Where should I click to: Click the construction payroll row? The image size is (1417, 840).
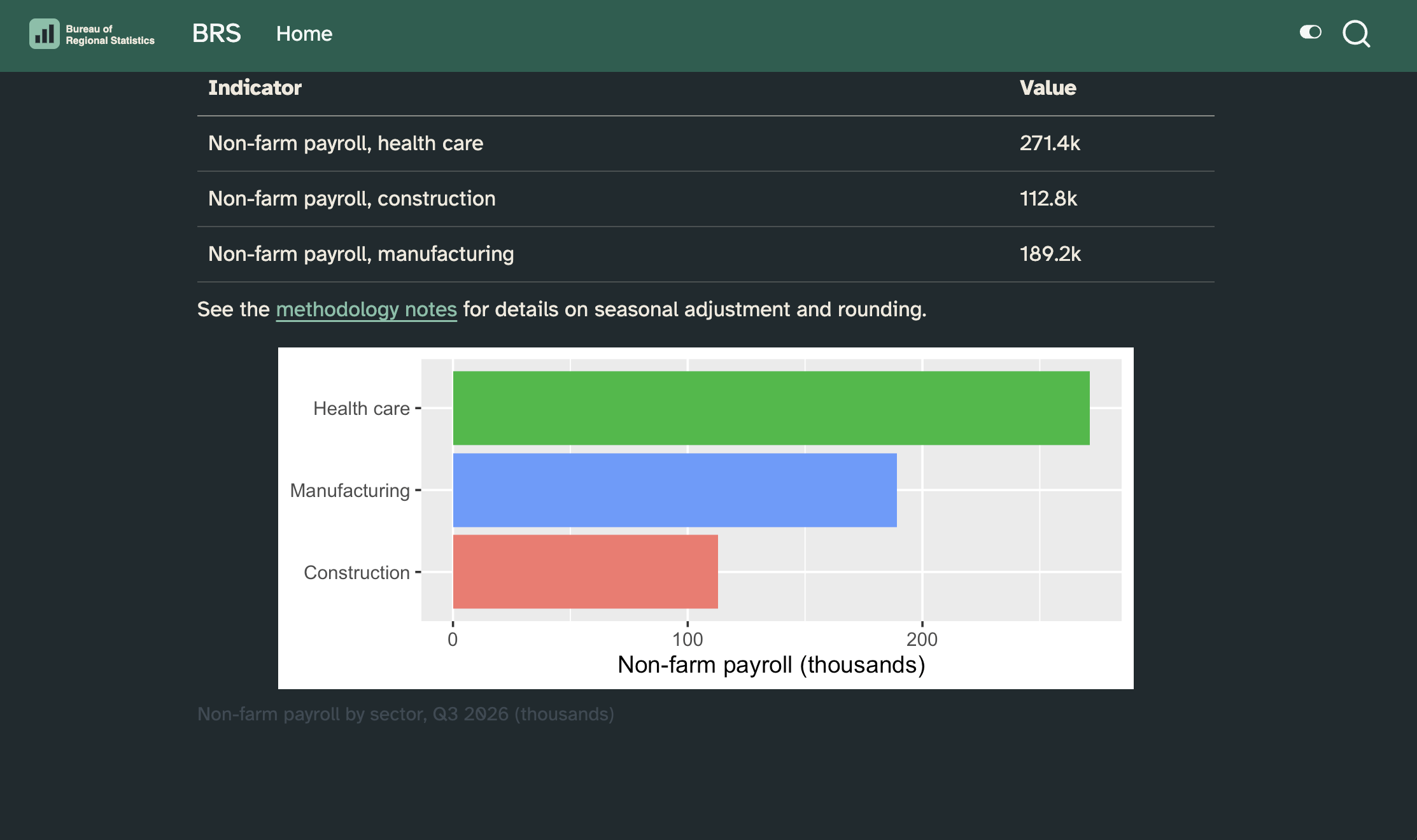click(x=705, y=199)
